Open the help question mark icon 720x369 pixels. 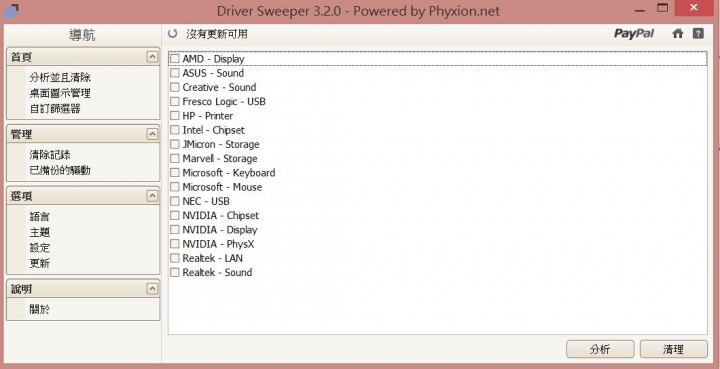coord(698,34)
